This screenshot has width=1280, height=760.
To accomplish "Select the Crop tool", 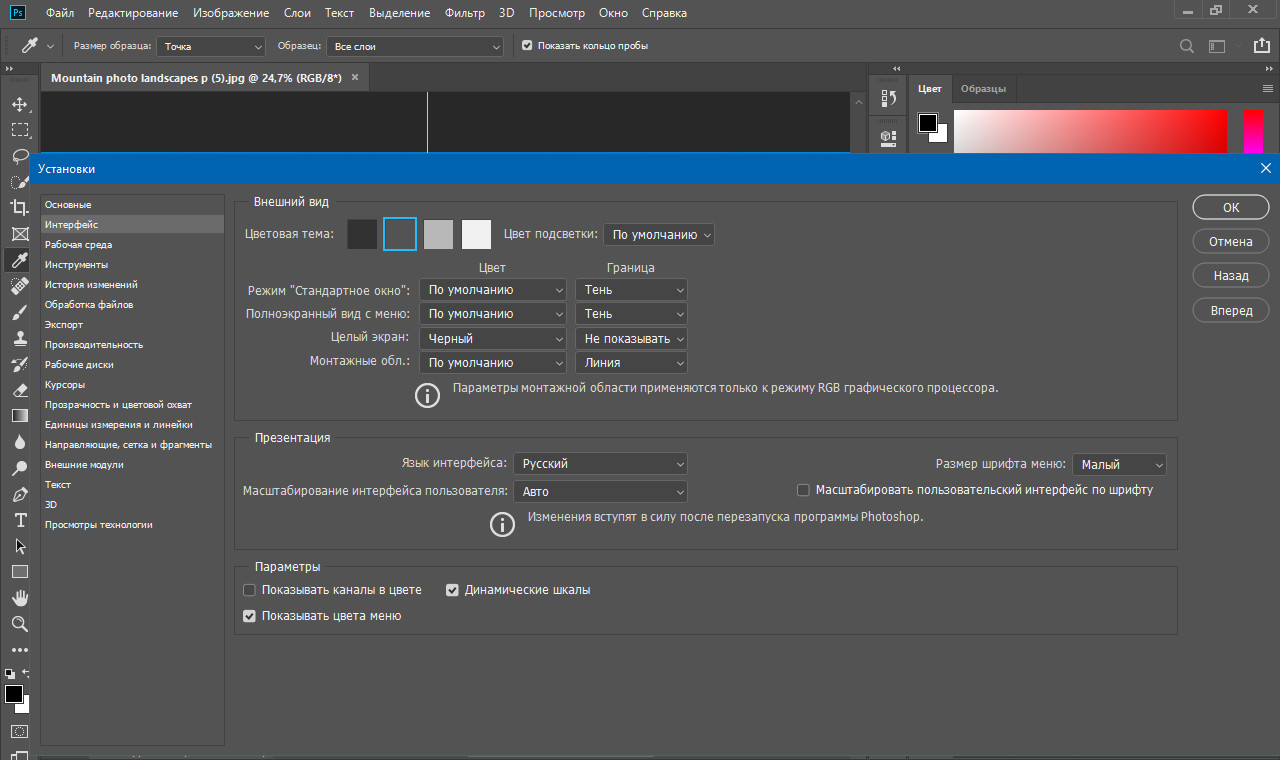I will [19, 208].
